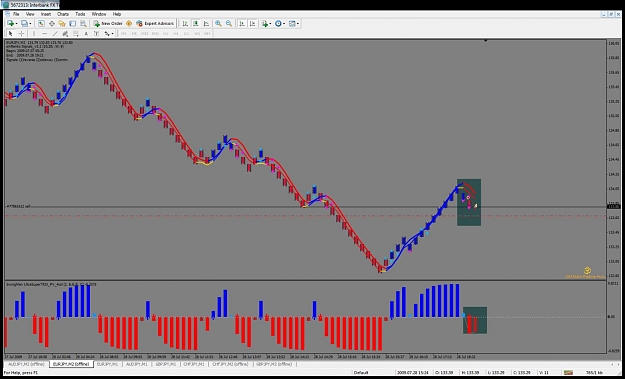Switch to CHFJPY,M2 (offline) chart tab
The image size is (625, 379).
pyautogui.click(x=230, y=364)
